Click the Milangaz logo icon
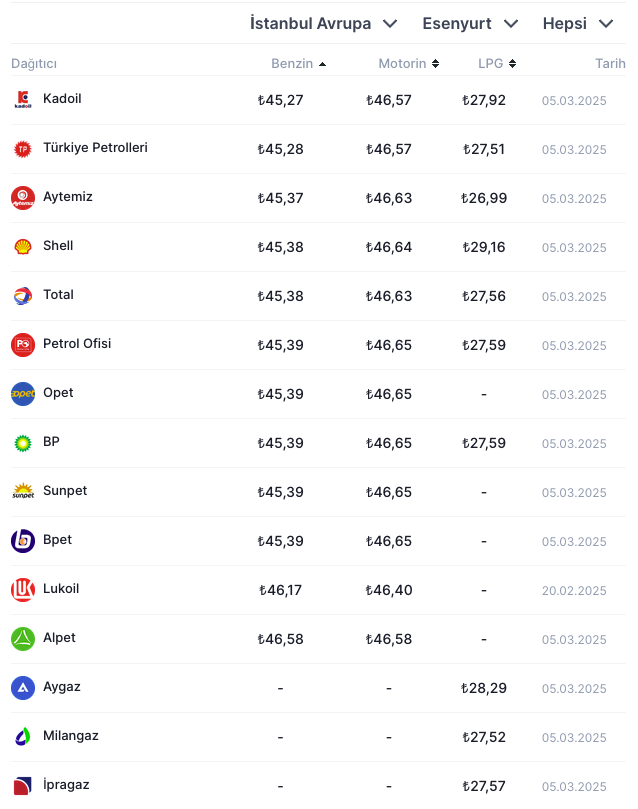This screenshot has height=809, width=638. pyautogui.click(x=23, y=737)
